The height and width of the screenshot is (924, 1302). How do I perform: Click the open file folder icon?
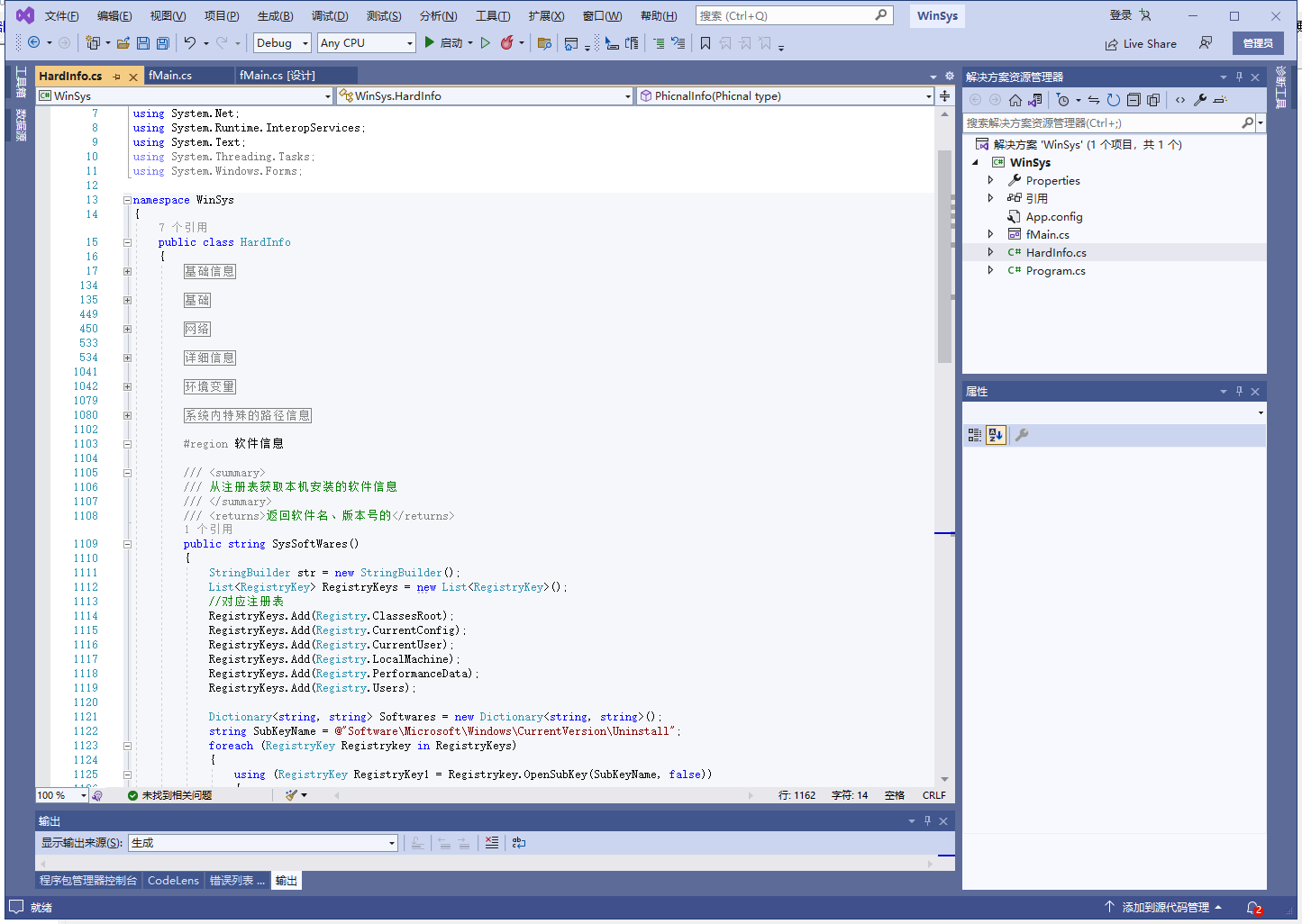[x=123, y=42]
